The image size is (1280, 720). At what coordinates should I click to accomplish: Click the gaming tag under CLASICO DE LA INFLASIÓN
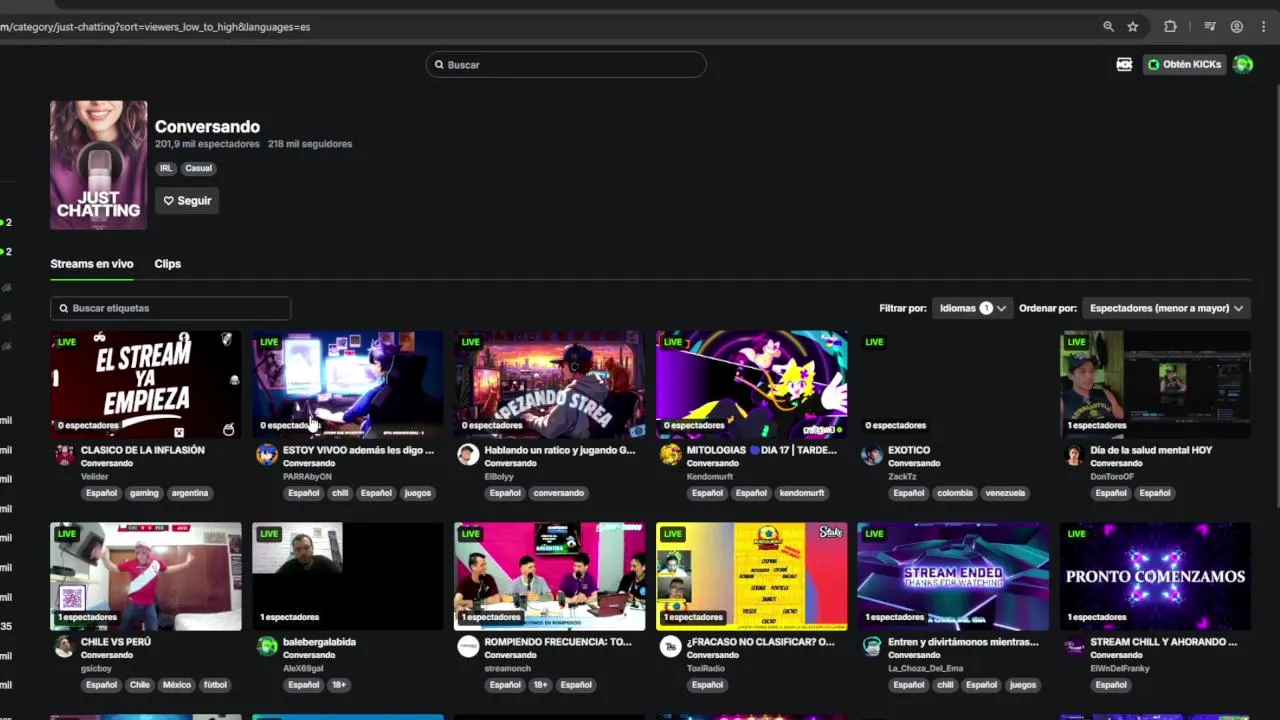pyautogui.click(x=144, y=493)
